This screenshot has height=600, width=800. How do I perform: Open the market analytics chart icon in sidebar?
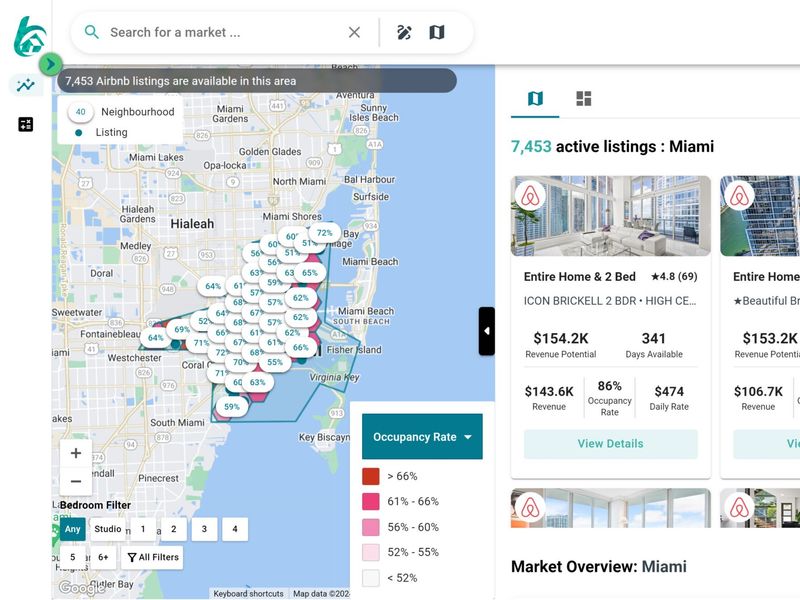click(26, 85)
